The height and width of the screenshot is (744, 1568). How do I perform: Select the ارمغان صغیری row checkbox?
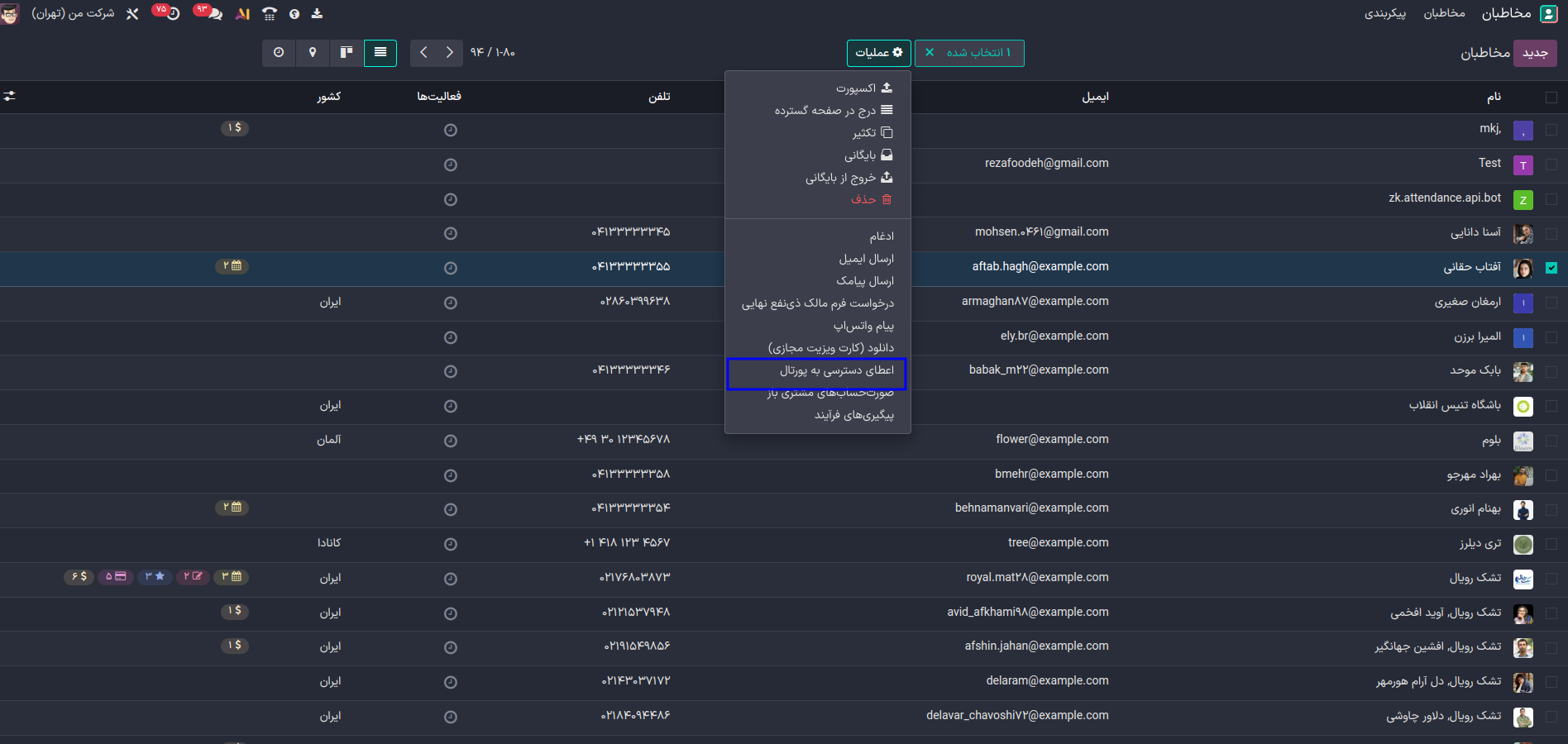click(x=1551, y=303)
